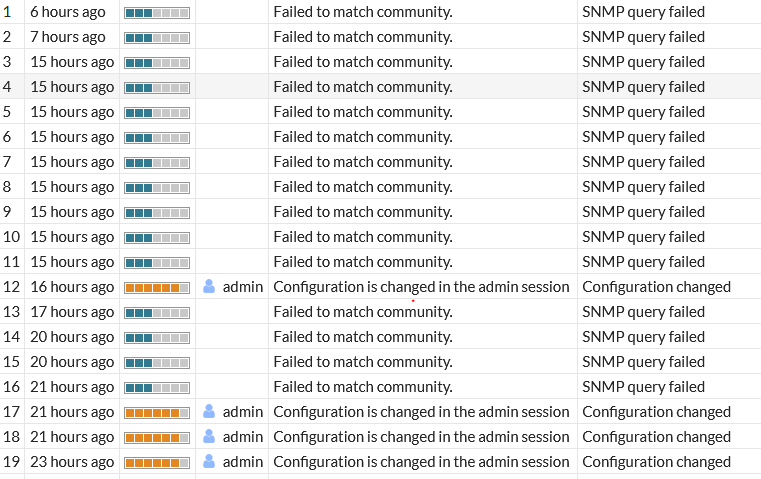The image size is (761, 479).
Task: Open the 'Configuration changed' action in row 12
Action: pyautogui.click(x=656, y=286)
